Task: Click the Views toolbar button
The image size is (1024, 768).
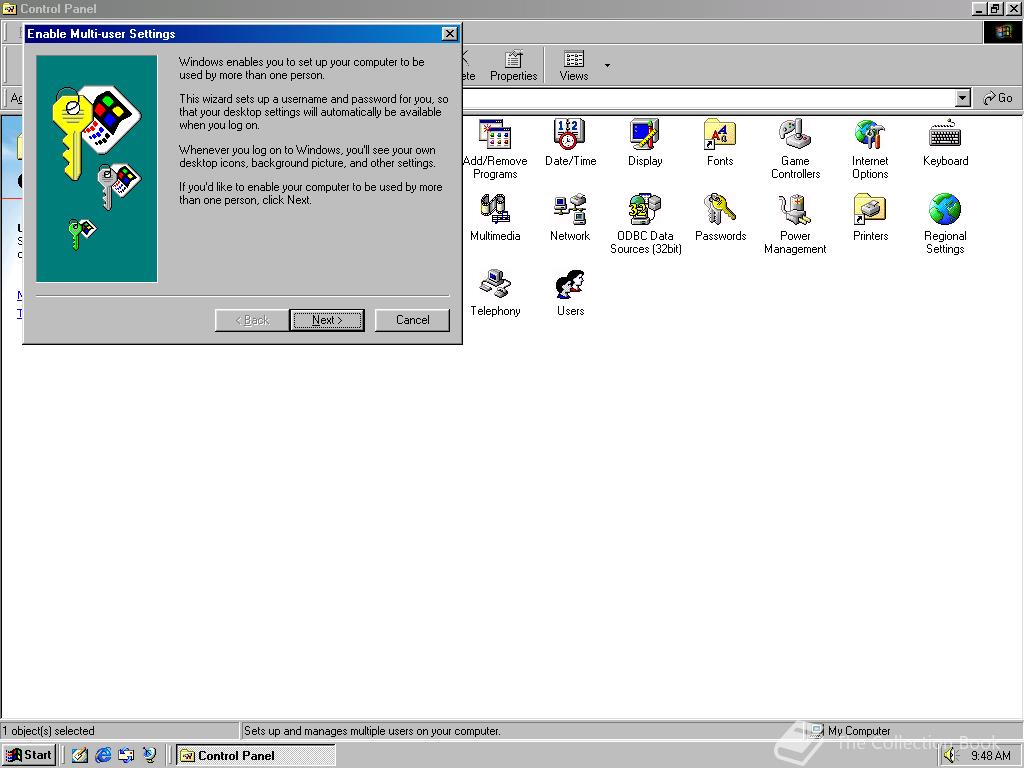Action: tap(573, 66)
